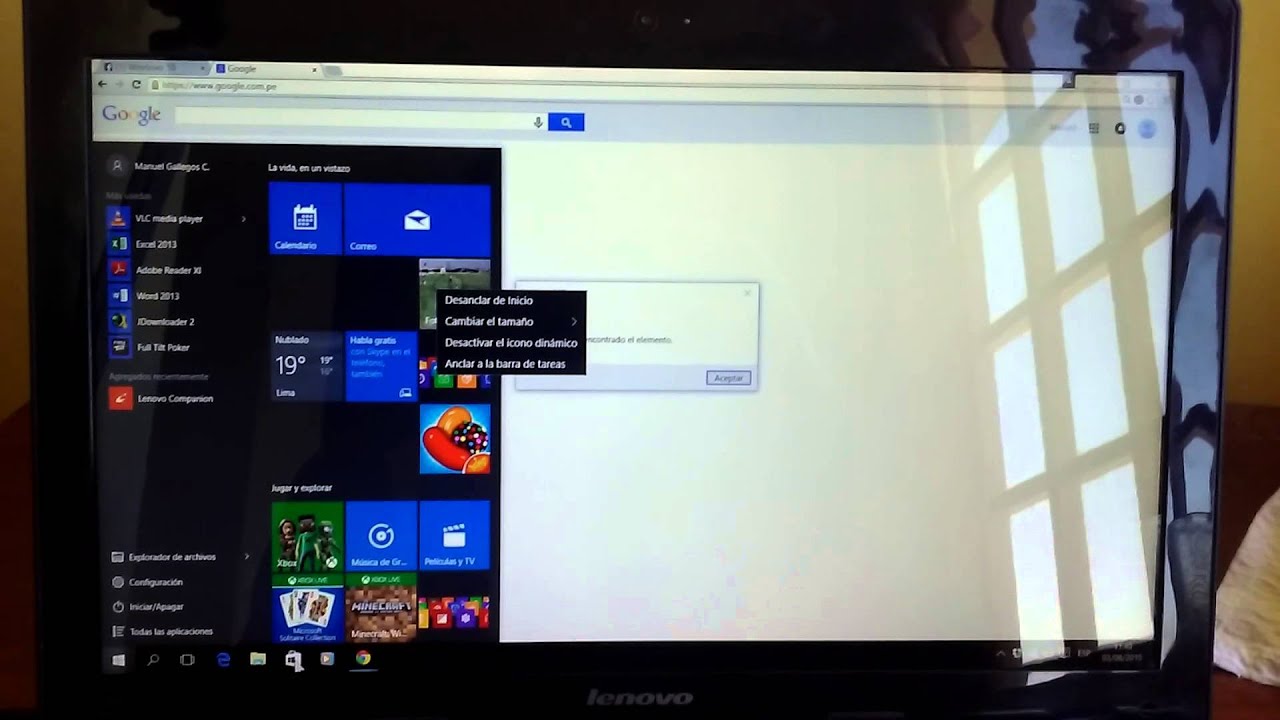Screen dimensions: 1280x720
Task: Open the Xbox tile
Action: [x=307, y=537]
